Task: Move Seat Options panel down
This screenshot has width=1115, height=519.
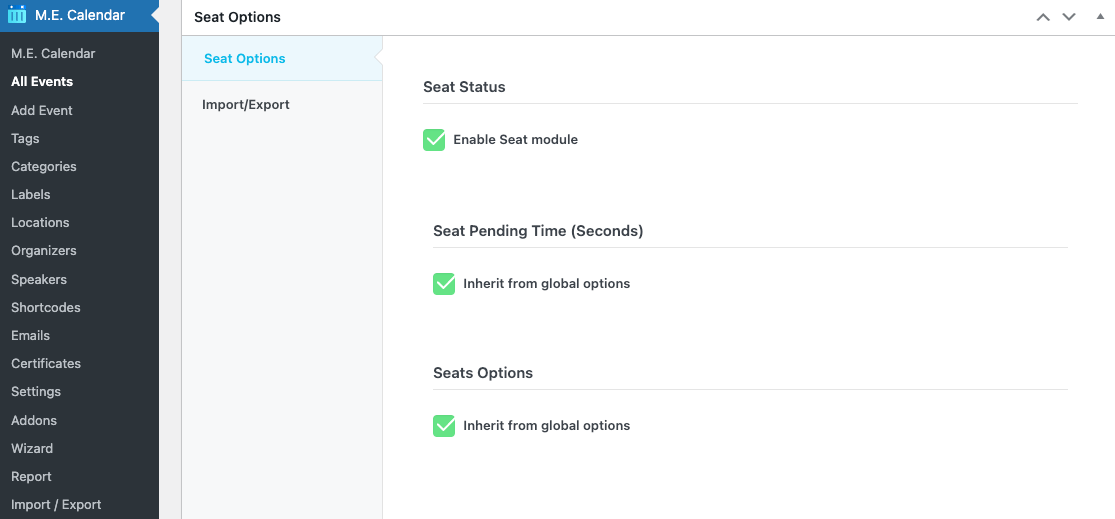Action: coord(1069,17)
